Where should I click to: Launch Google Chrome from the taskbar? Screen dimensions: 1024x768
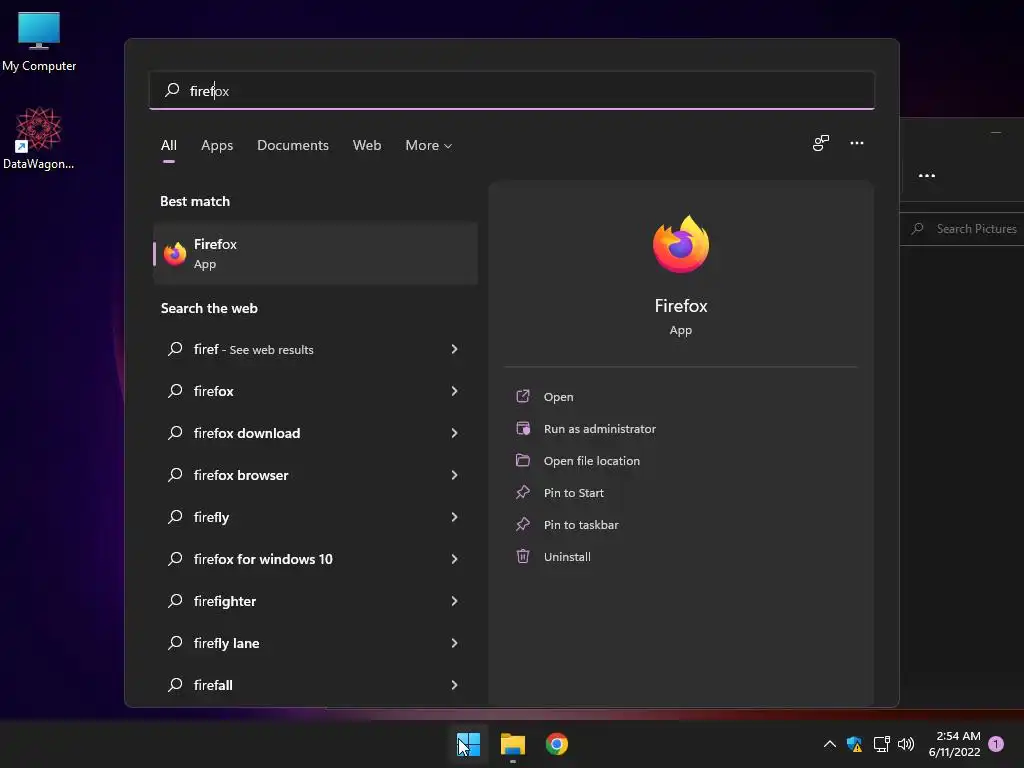pos(556,744)
